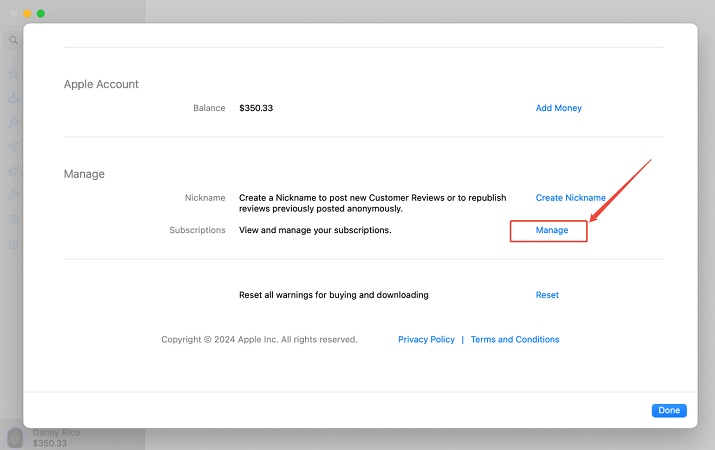Click the Manage section heading
This screenshot has width=715, height=450.
pyautogui.click(x=84, y=174)
